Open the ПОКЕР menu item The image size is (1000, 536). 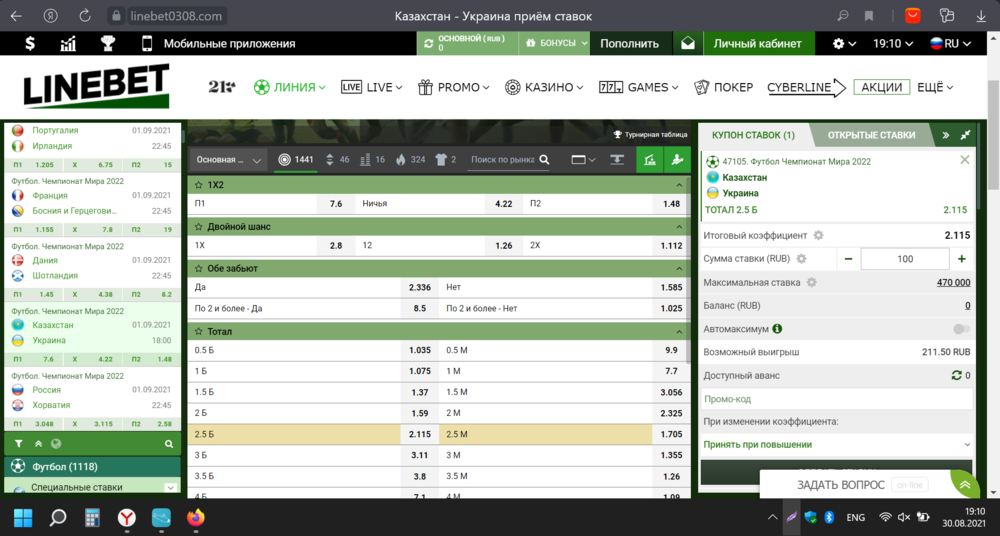click(723, 87)
